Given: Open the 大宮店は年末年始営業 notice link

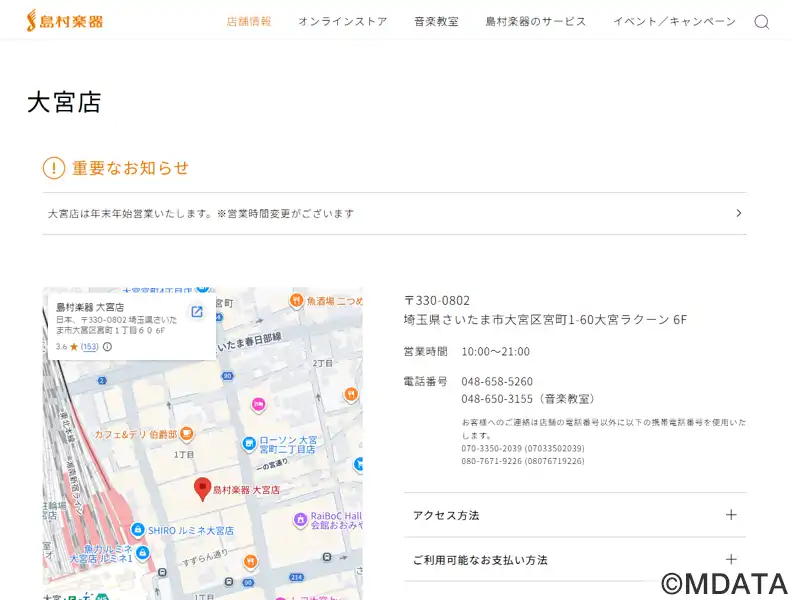Looking at the screenshot, I should (x=201, y=214).
